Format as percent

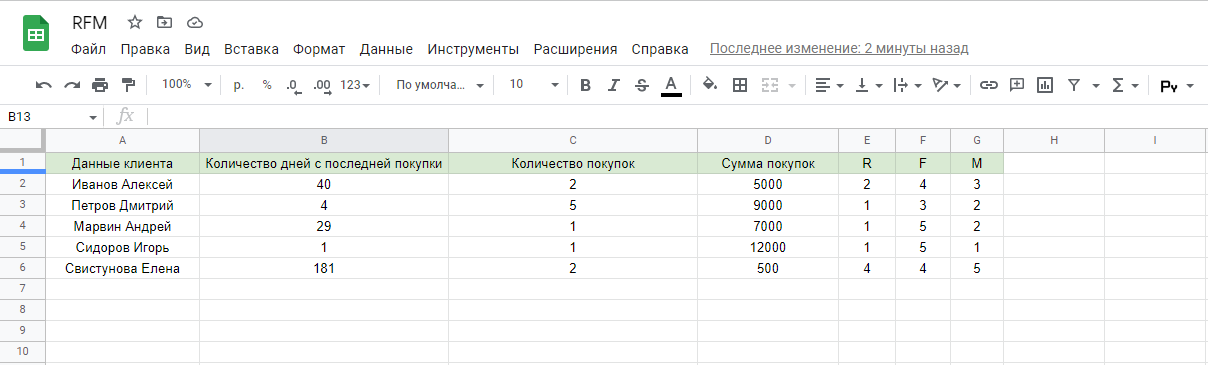(267, 85)
